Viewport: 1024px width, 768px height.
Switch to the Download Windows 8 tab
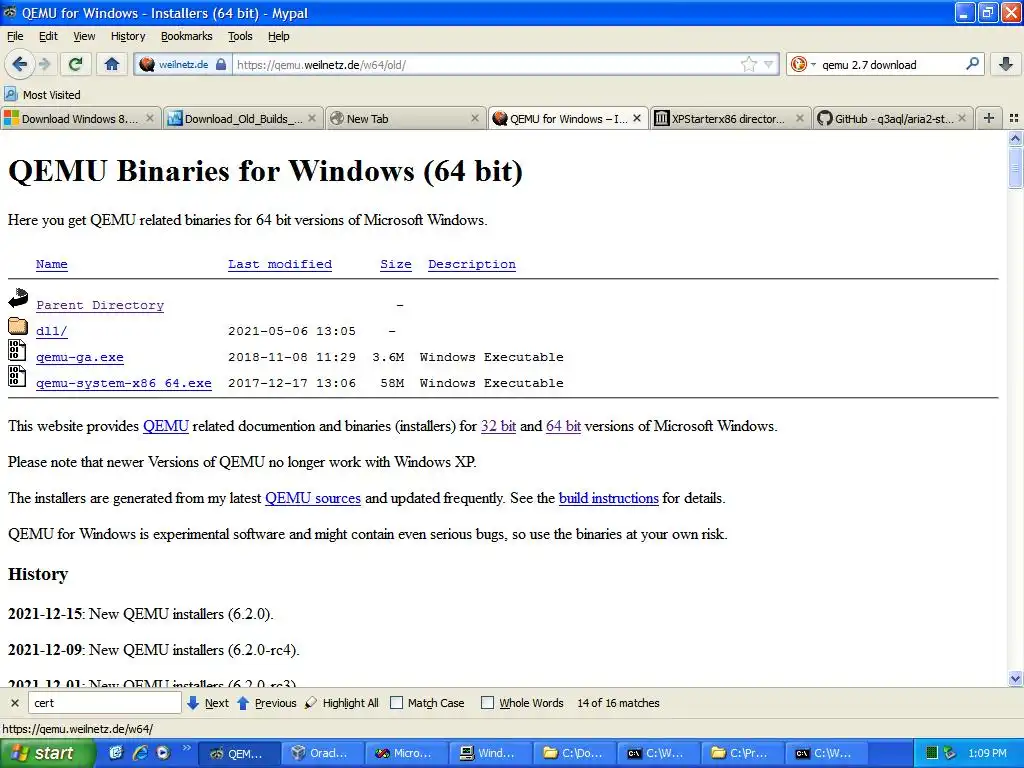[80, 118]
